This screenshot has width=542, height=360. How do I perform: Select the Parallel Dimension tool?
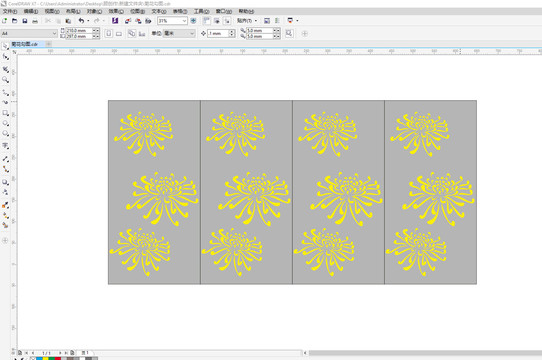[x=5, y=159]
